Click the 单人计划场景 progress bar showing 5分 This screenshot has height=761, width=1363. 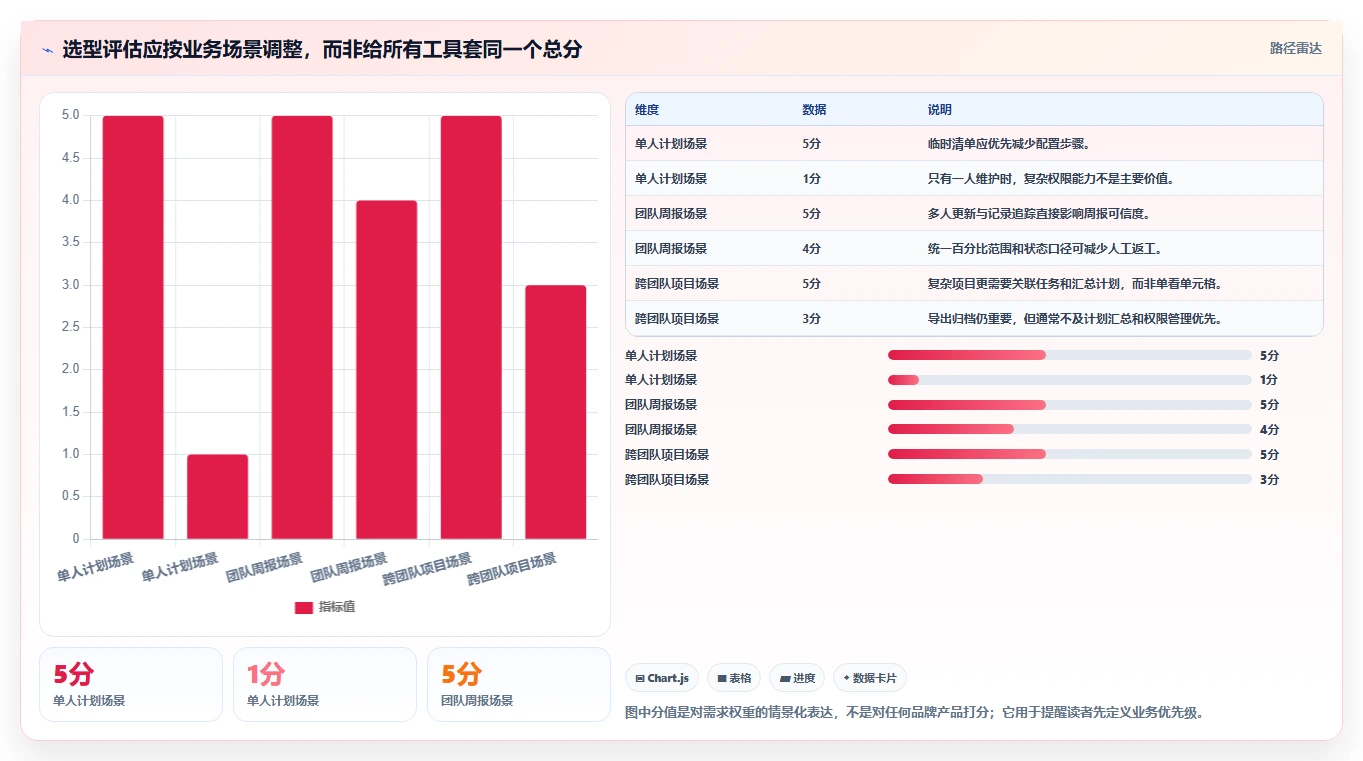coord(1070,355)
